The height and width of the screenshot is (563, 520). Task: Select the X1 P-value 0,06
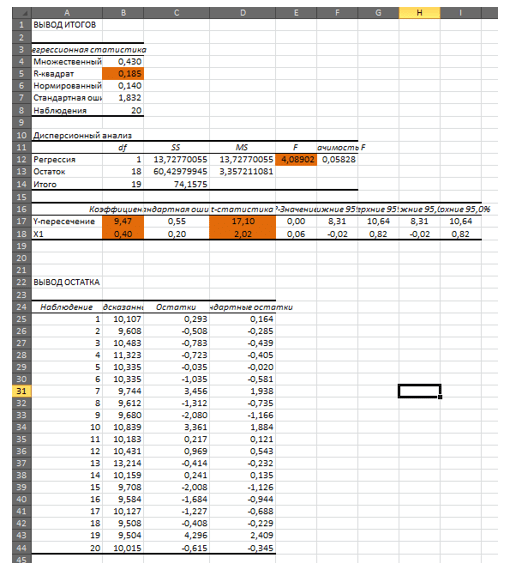coord(296,234)
